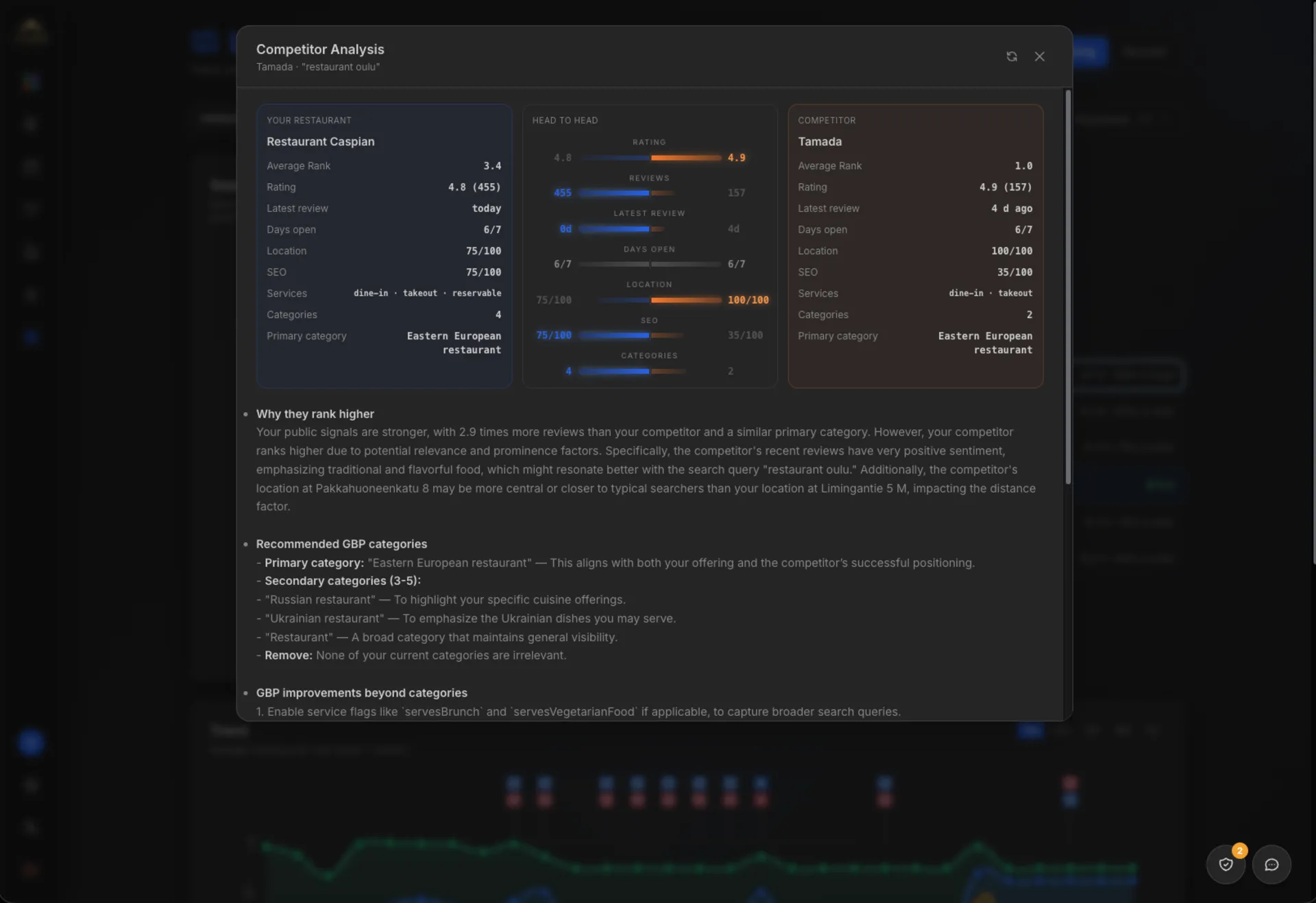Click the grey 157 reviews count in Head to Head
This screenshot has height=903, width=1316.
tap(736, 193)
